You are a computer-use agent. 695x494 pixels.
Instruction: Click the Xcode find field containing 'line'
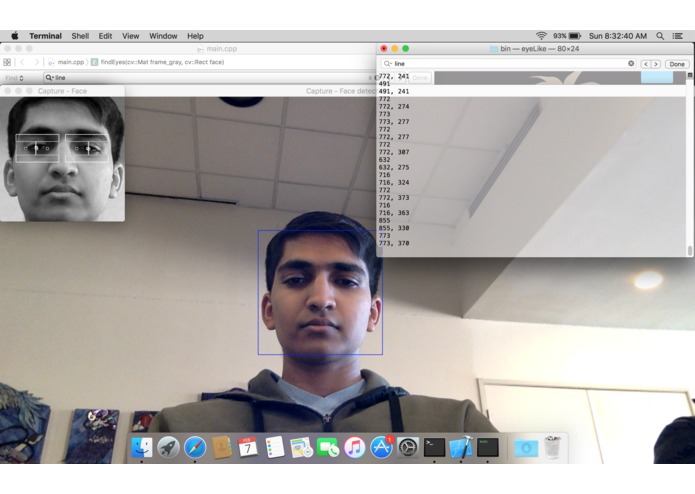pos(208,78)
